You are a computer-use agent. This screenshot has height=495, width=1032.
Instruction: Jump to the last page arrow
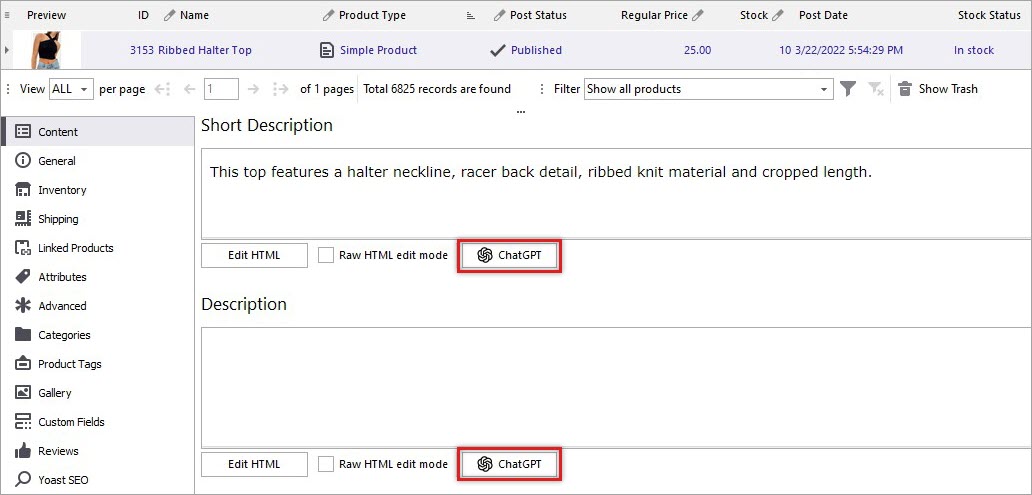(280, 89)
